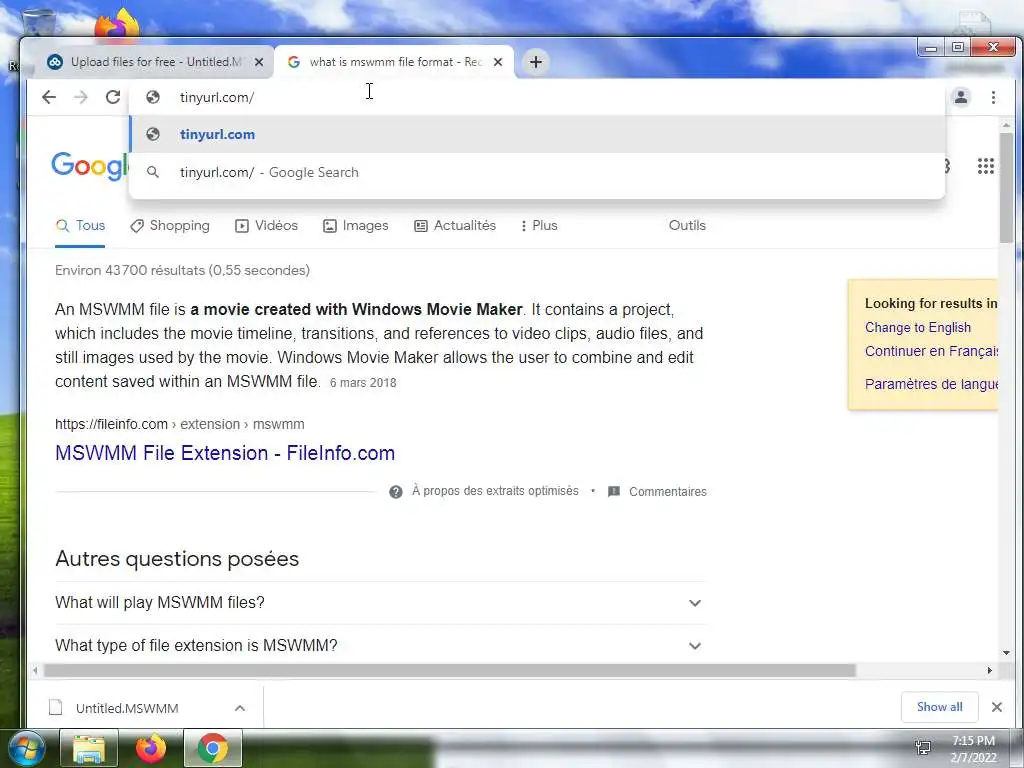Screen dimensions: 1024x768
Task: Open 'MSWMM File Extension - FileInfo.com' result
Action: 225,453
